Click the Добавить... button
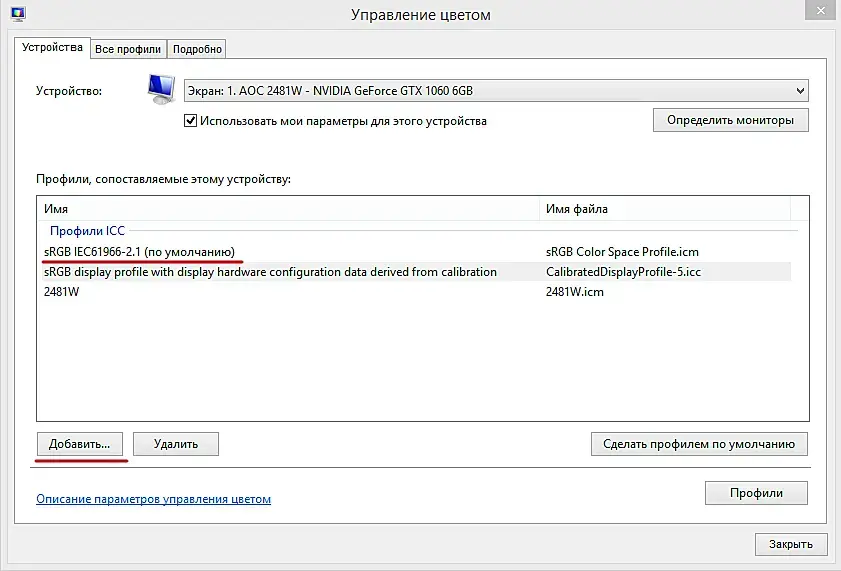The image size is (841, 571). (x=79, y=444)
